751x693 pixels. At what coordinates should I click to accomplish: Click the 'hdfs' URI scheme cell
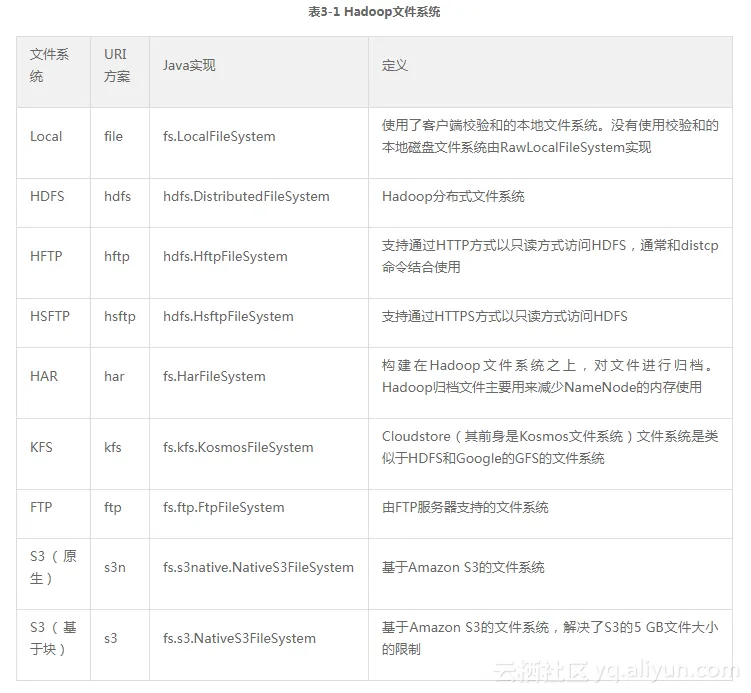point(120,203)
